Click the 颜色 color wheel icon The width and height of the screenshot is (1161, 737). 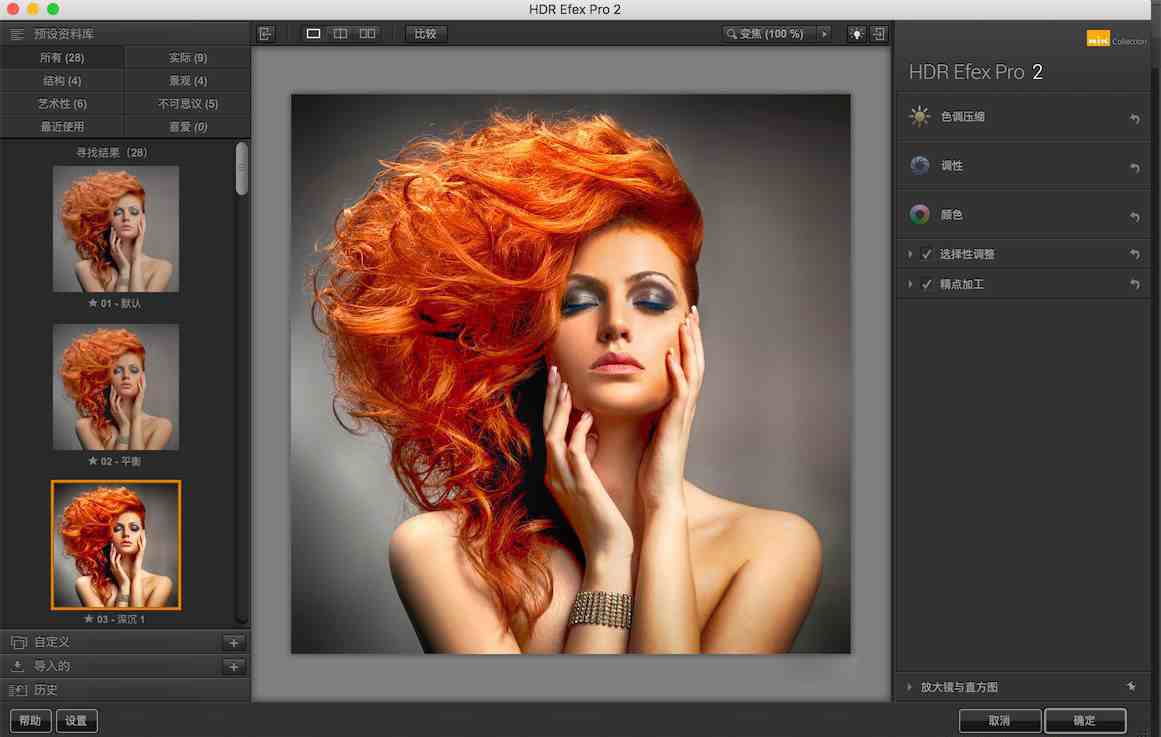(x=920, y=214)
